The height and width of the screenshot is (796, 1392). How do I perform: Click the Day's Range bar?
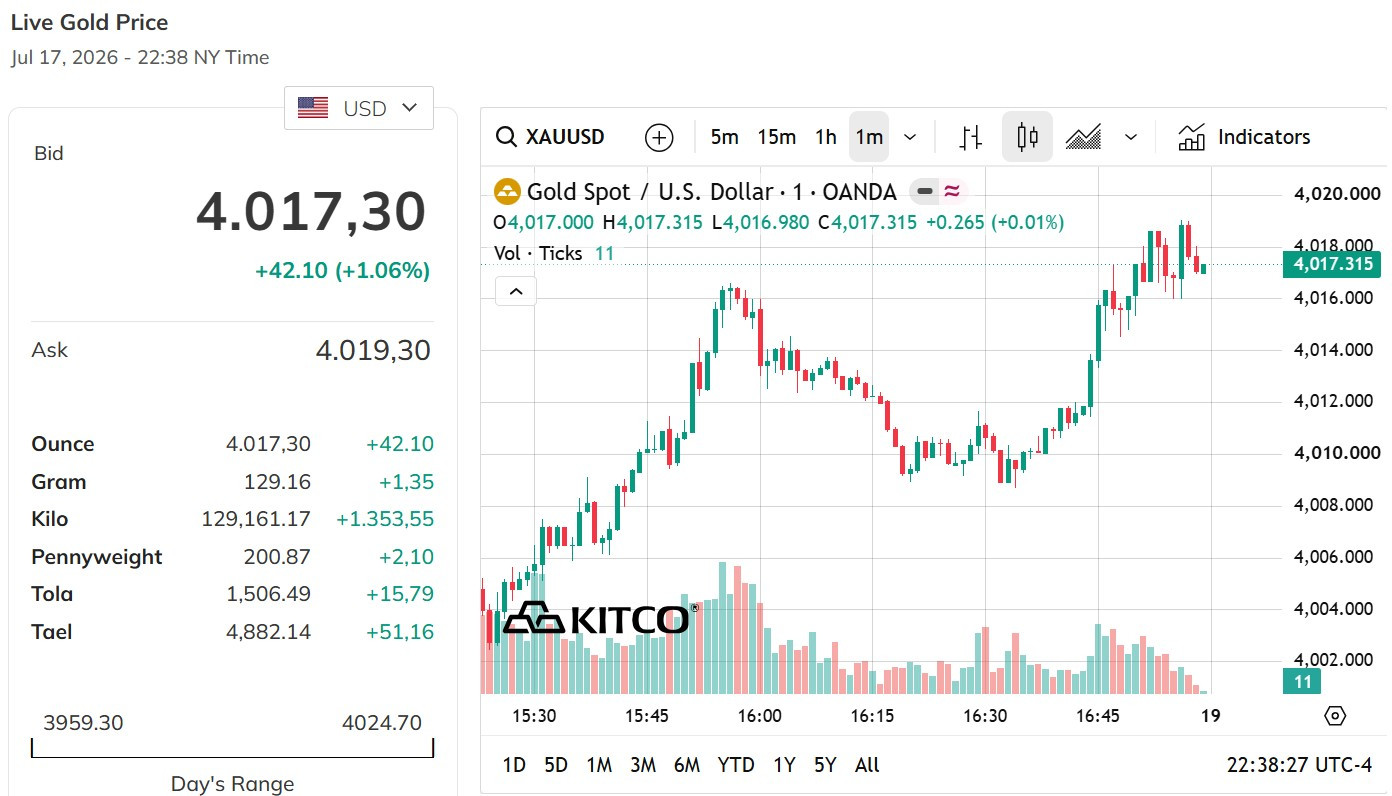[233, 748]
